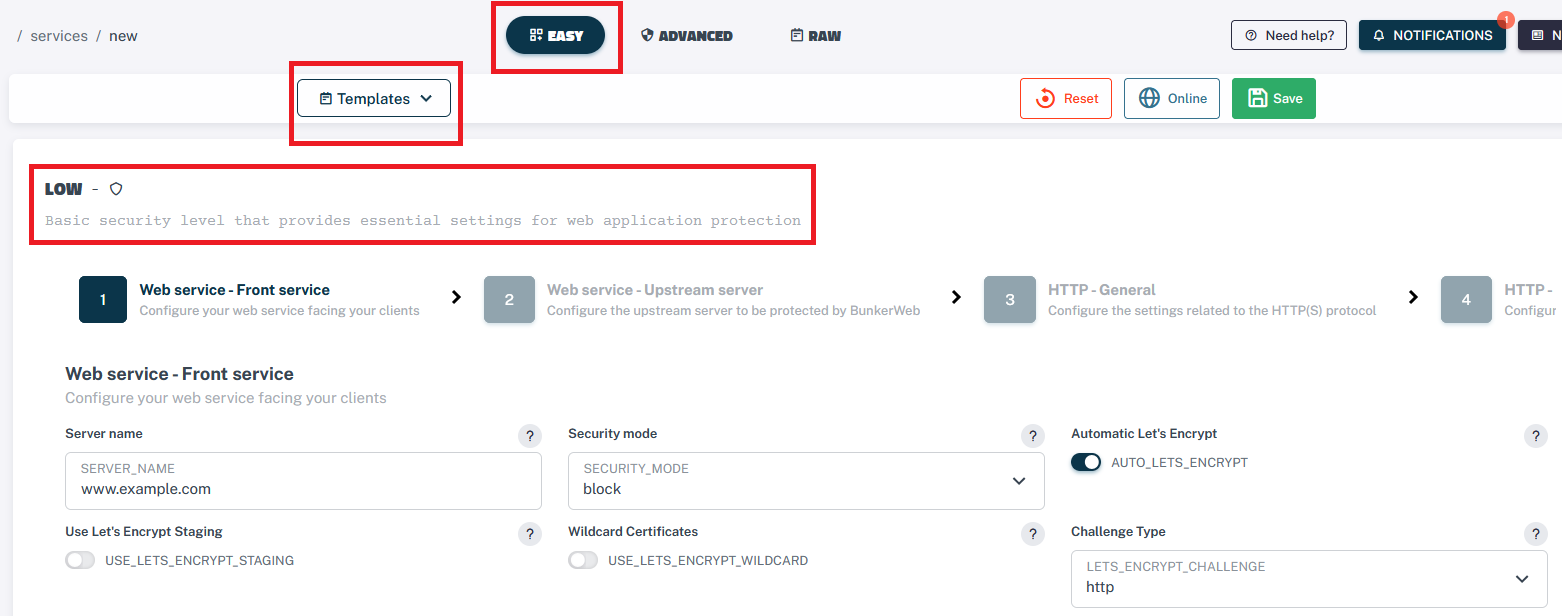Image resolution: width=1562 pixels, height=616 pixels.
Task: Switch to the Raw mode tab
Action: 815,36
